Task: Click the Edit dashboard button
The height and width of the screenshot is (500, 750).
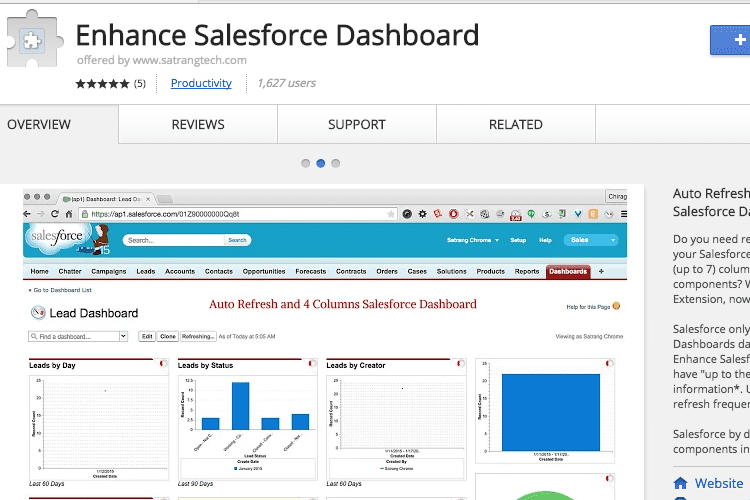Action: [x=147, y=336]
